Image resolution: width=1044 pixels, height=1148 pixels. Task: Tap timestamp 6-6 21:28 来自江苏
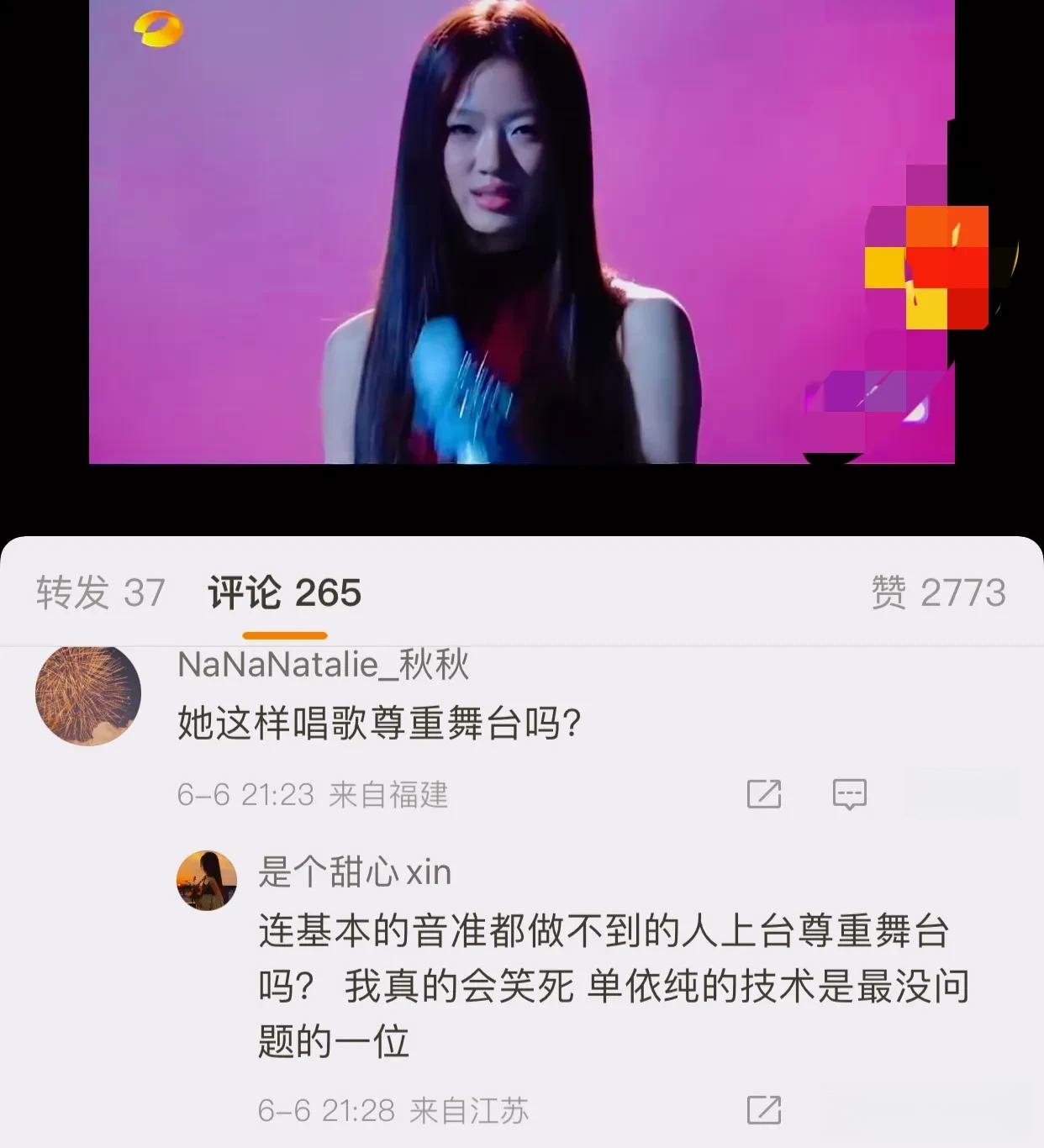coord(393,1111)
